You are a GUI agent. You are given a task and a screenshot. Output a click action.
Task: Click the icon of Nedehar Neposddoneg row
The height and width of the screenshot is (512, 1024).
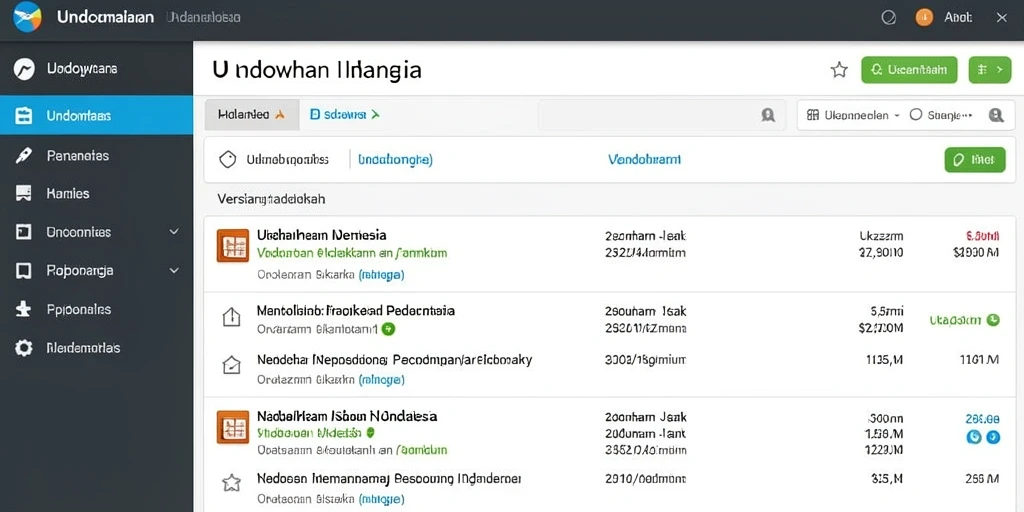tap(231, 365)
